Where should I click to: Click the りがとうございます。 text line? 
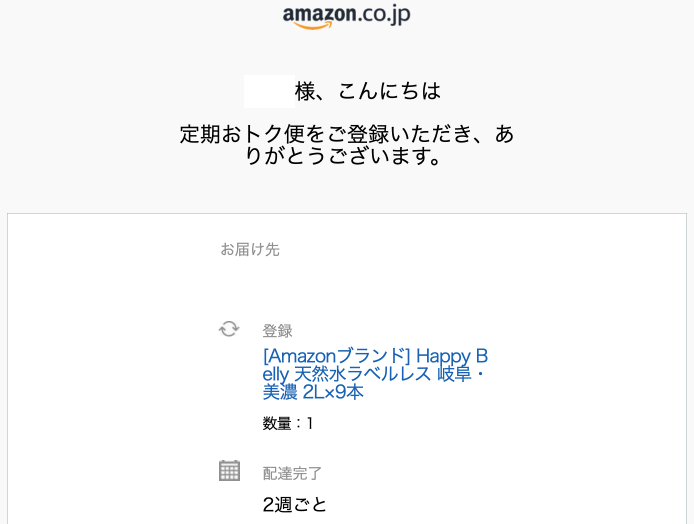344,156
